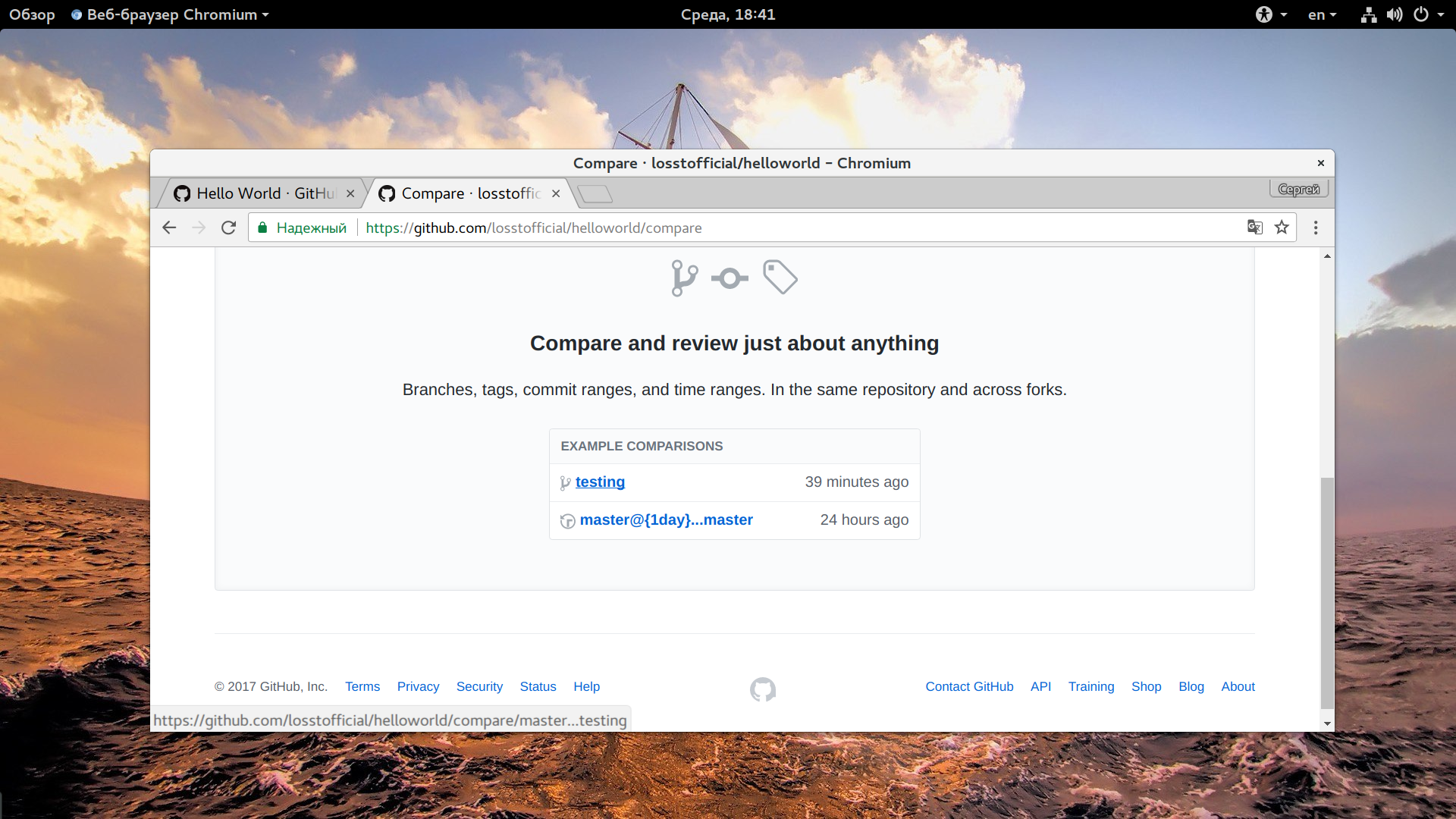Close the Compare tab
Image resolution: width=1456 pixels, height=819 pixels.
(556, 193)
